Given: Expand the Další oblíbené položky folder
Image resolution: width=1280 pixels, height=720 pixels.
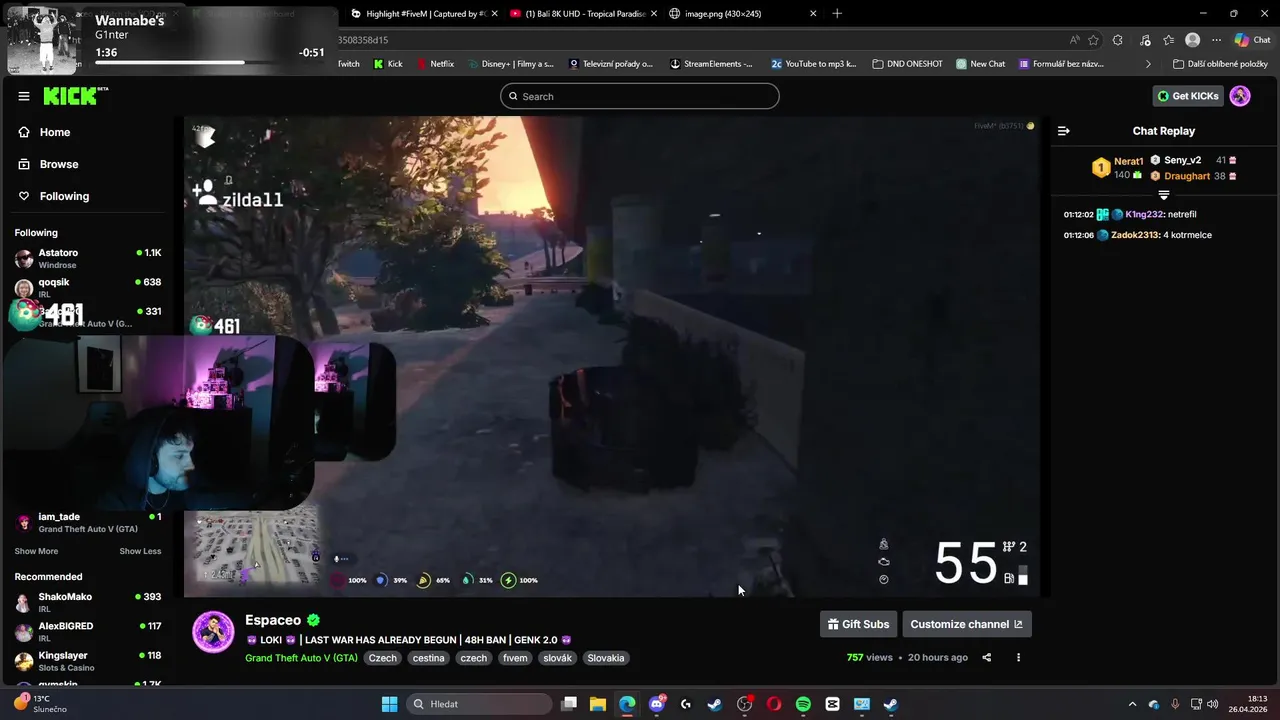Looking at the screenshot, I should [x=1220, y=63].
